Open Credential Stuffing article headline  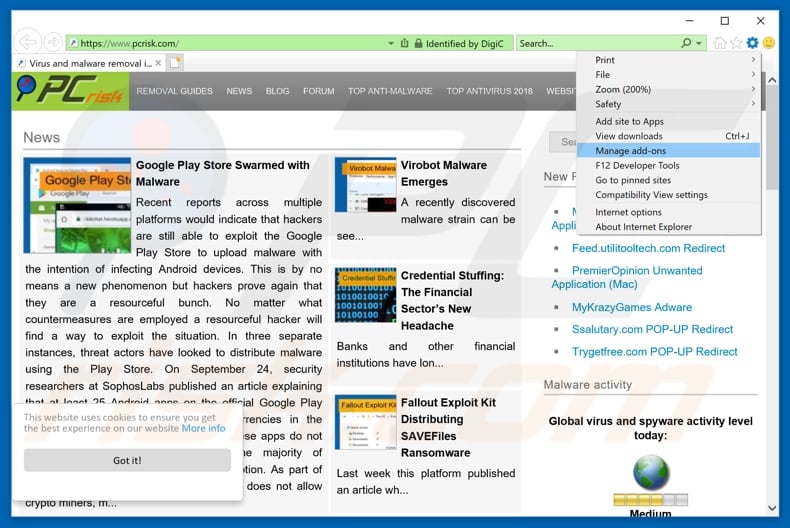click(x=452, y=300)
